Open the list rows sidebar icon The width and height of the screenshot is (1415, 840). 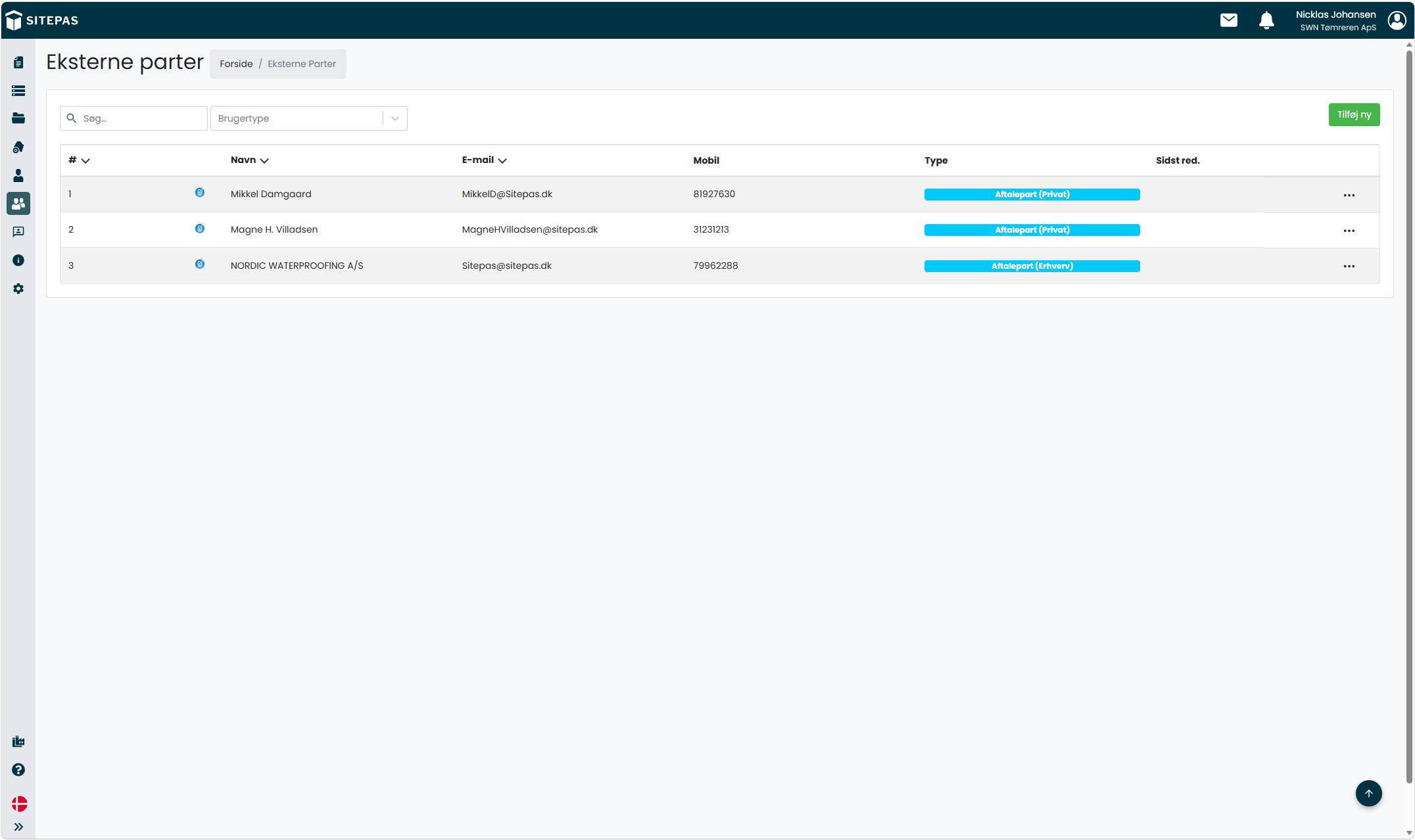pyautogui.click(x=18, y=91)
